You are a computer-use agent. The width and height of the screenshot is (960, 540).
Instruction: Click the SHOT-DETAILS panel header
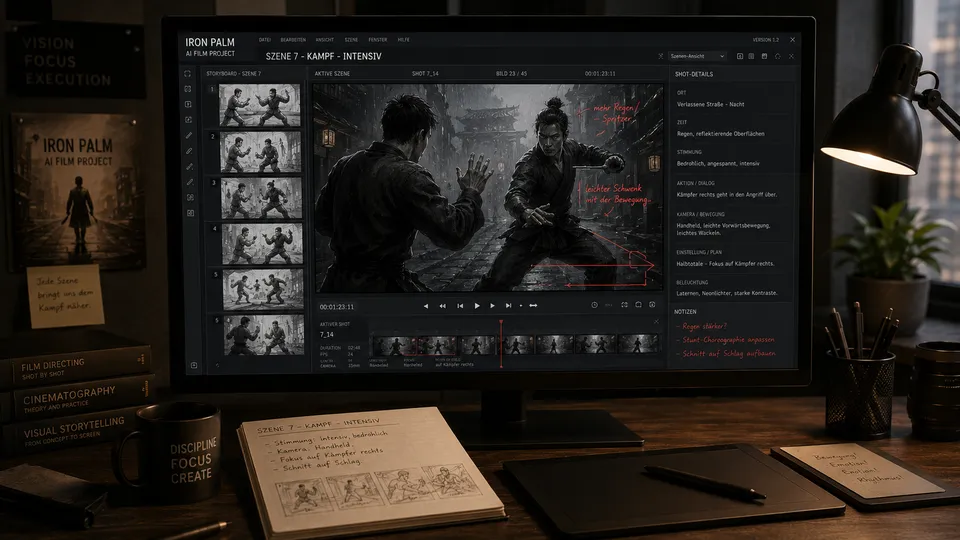coord(694,74)
